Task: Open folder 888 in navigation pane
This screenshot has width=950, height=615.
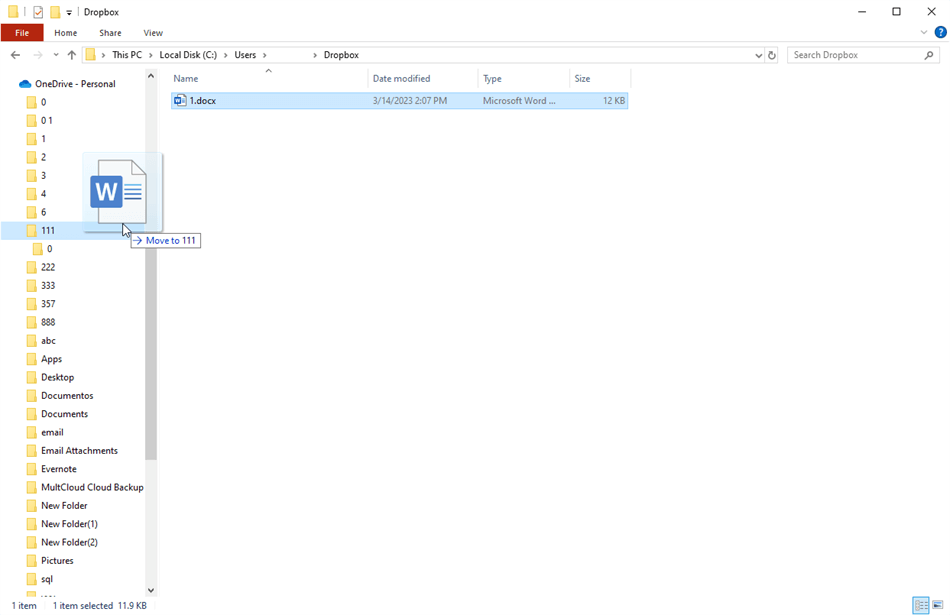Action: pyautogui.click(x=48, y=322)
